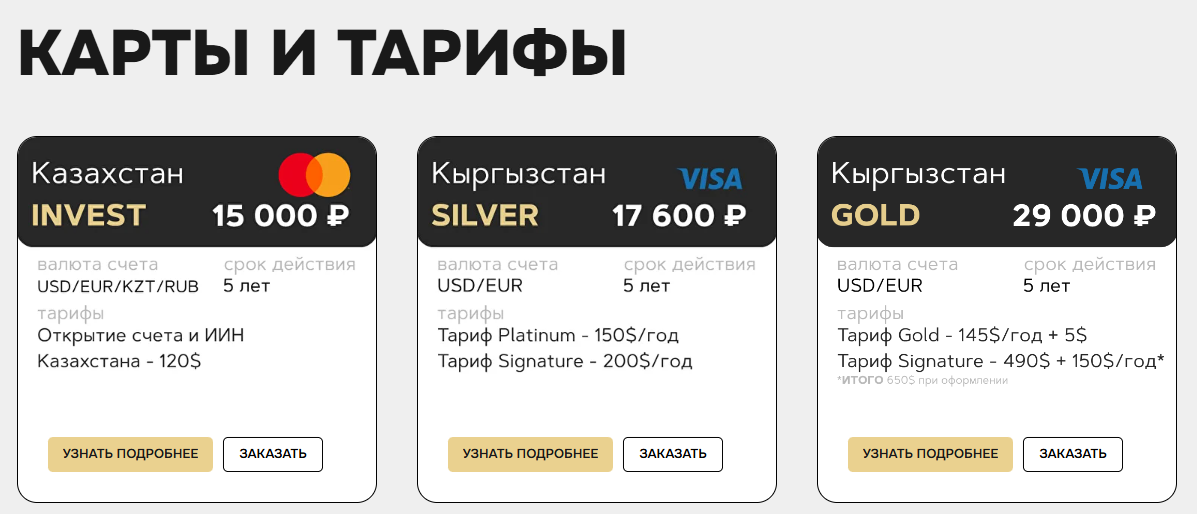The width and height of the screenshot is (1197, 514).
Task: Click the 29 000 ₽ price
Action: [x=1084, y=216]
